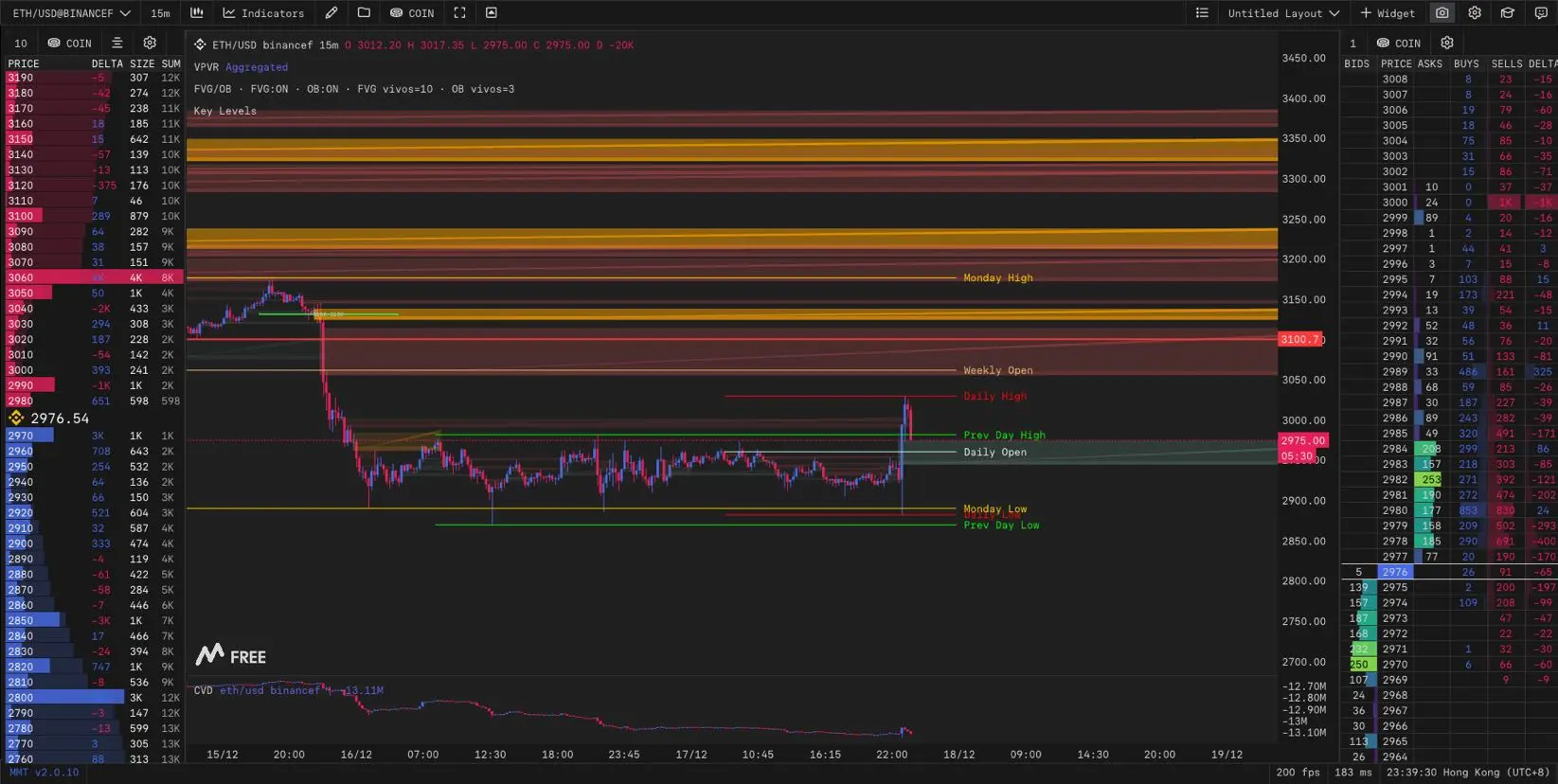Screen dimensions: 1558x784
Task: Click the 2975.00 current price axis tag
Action: click(x=1303, y=440)
